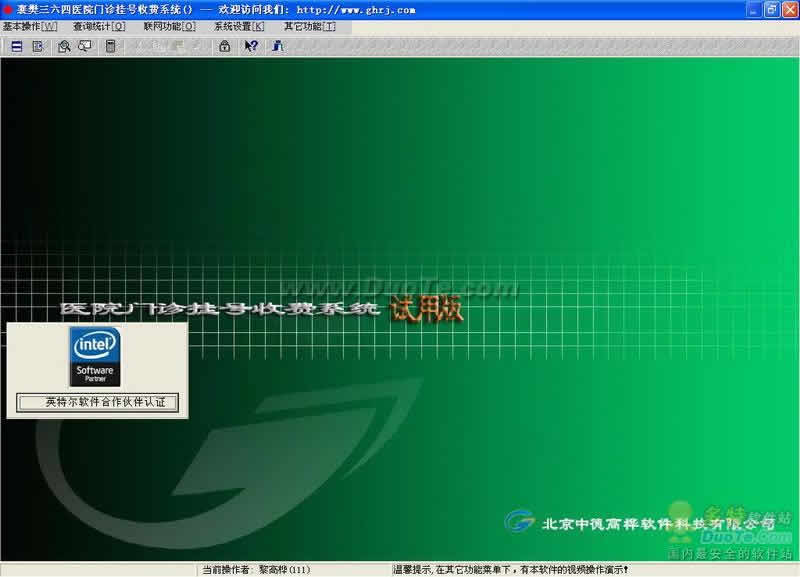The width and height of the screenshot is (800, 577).
Task: Click the exit person toolbar icon
Action: click(277, 47)
